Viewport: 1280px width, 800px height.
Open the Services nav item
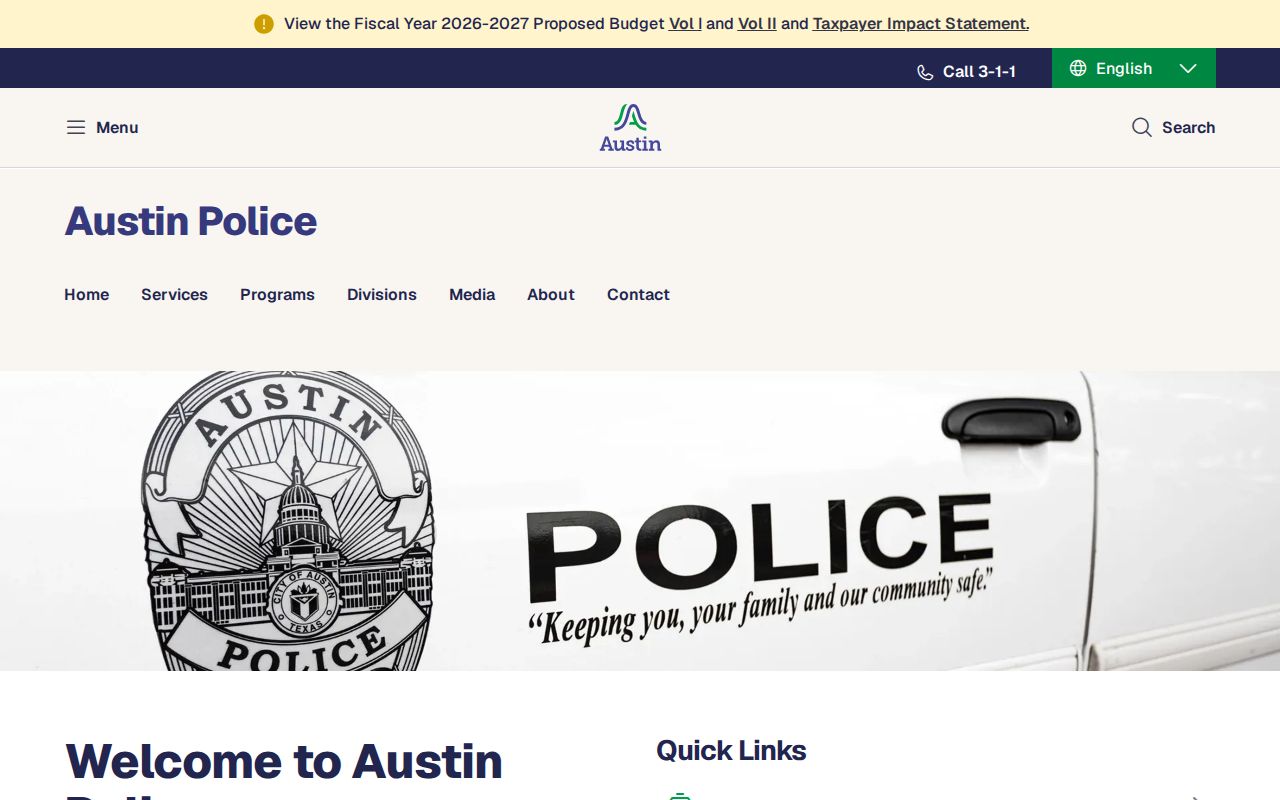click(x=174, y=294)
